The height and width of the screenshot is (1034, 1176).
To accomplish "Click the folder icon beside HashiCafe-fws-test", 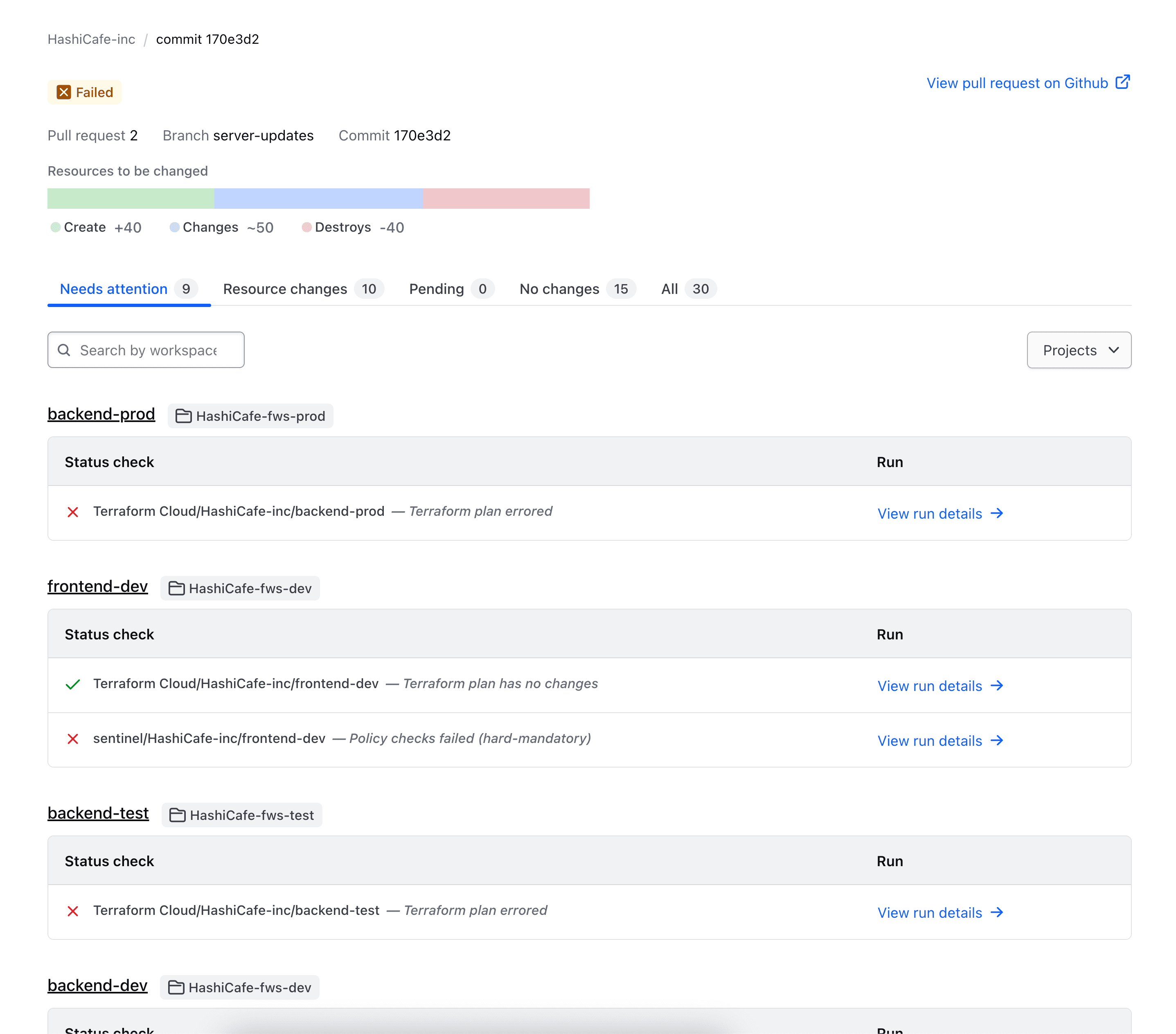I will point(177,815).
